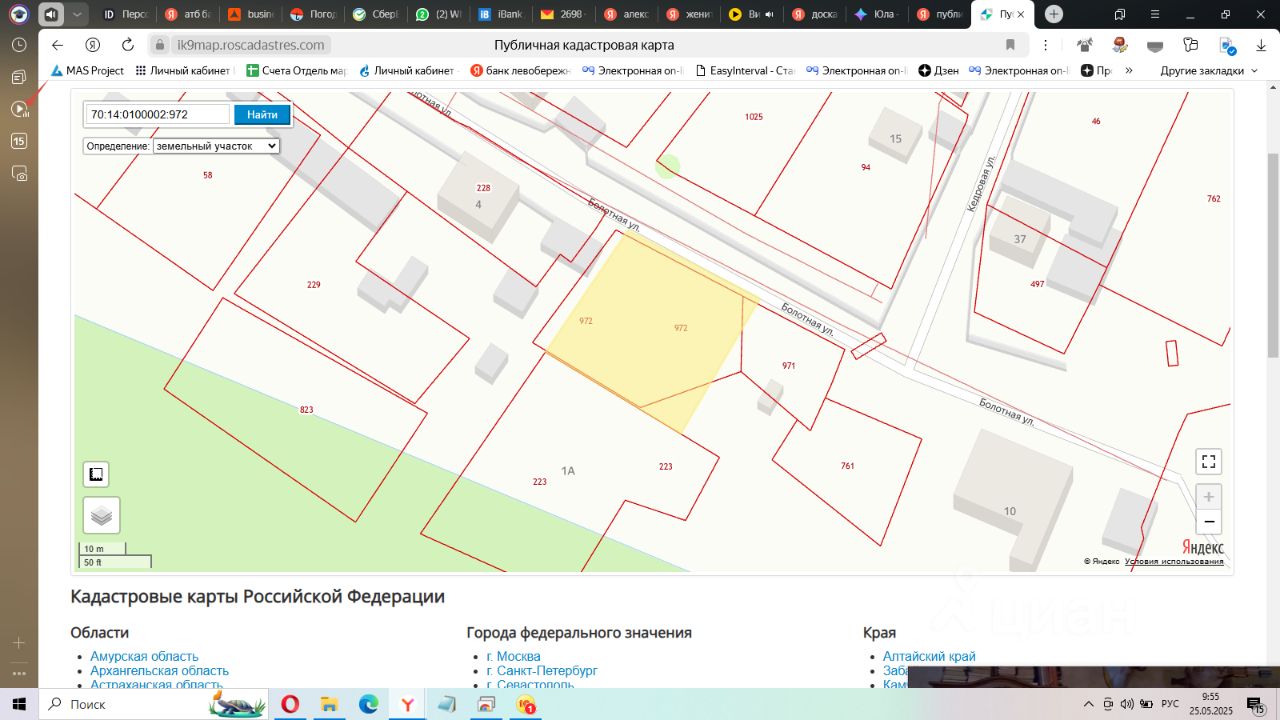Open notification center in system tray
The width and height of the screenshot is (1280, 720).
pyautogui.click(x=1256, y=704)
